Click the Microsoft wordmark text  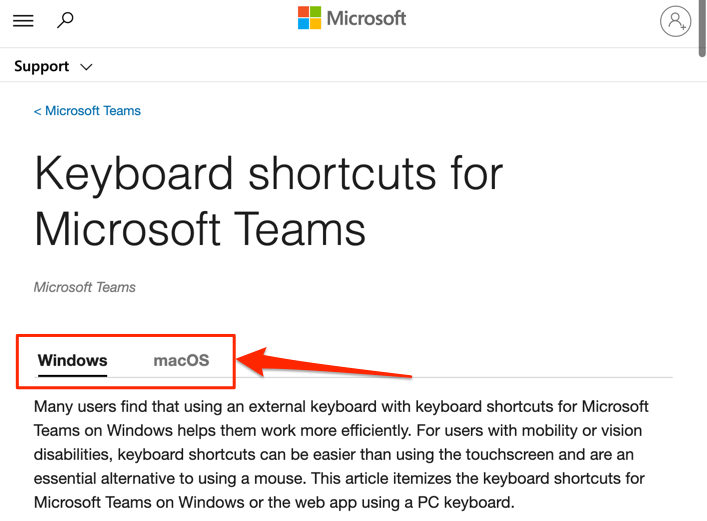(368, 19)
